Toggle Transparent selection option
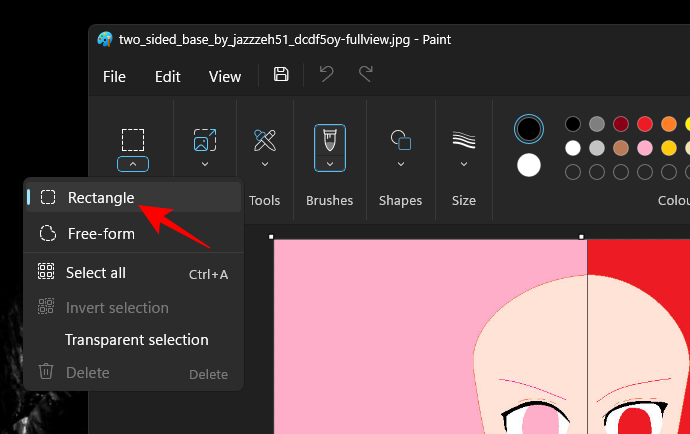 136,340
